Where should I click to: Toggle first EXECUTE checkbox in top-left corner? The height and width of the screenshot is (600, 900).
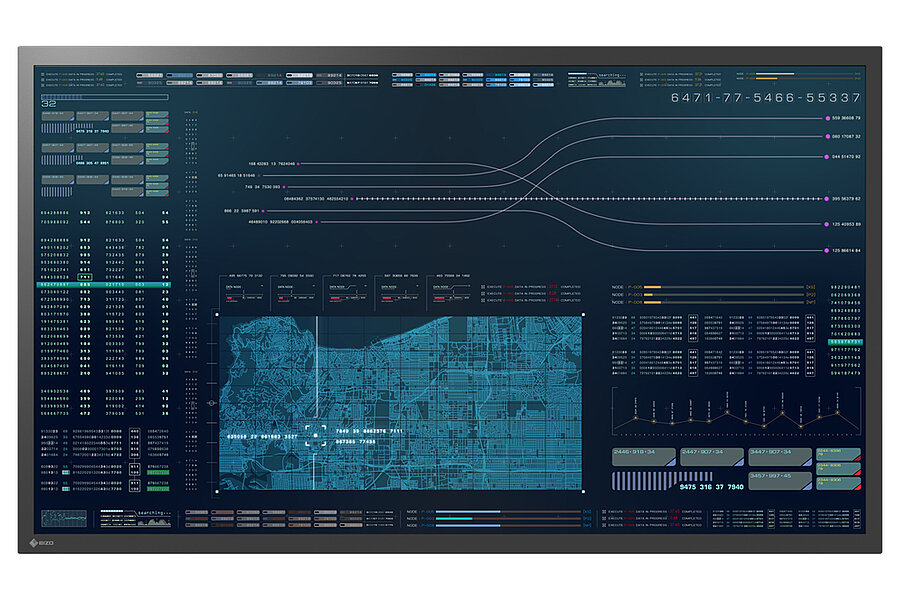coord(43,74)
